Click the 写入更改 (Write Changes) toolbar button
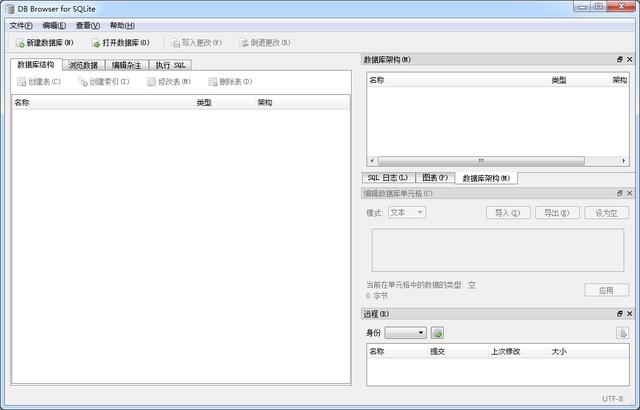Viewport: 640px width, 410px height. [x=196, y=43]
